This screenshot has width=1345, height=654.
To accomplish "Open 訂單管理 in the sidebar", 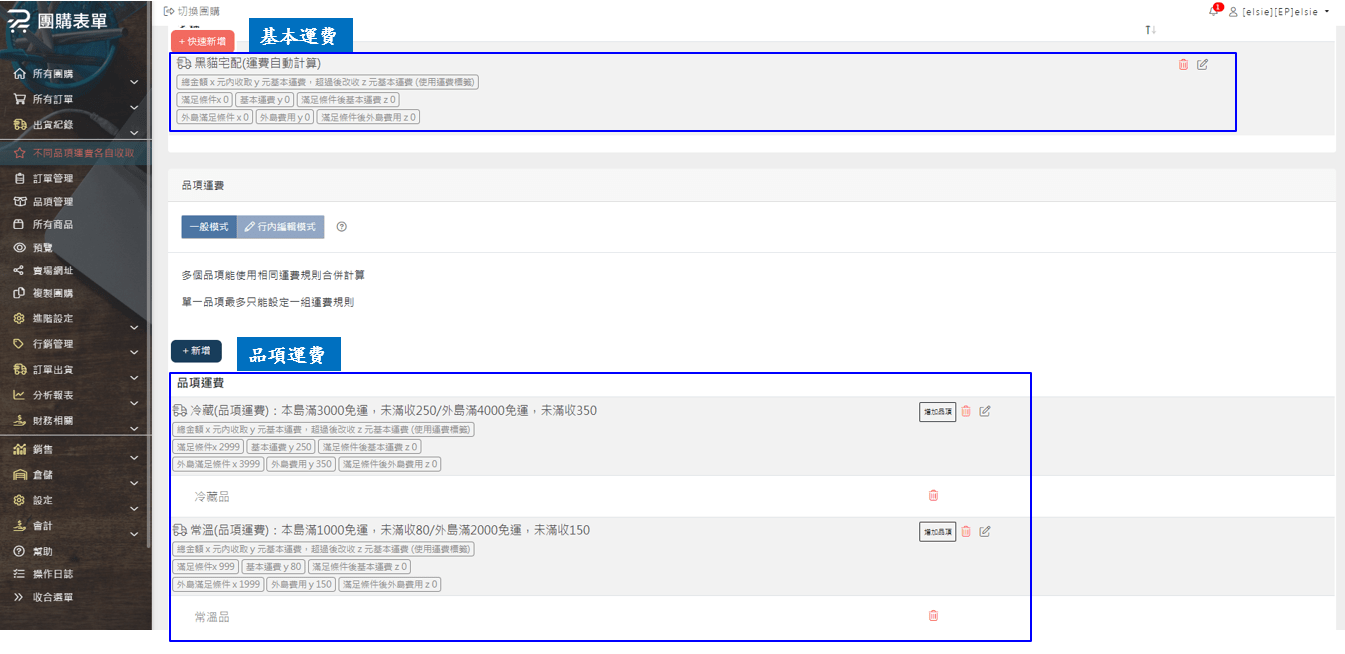I will (x=52, y=179).
